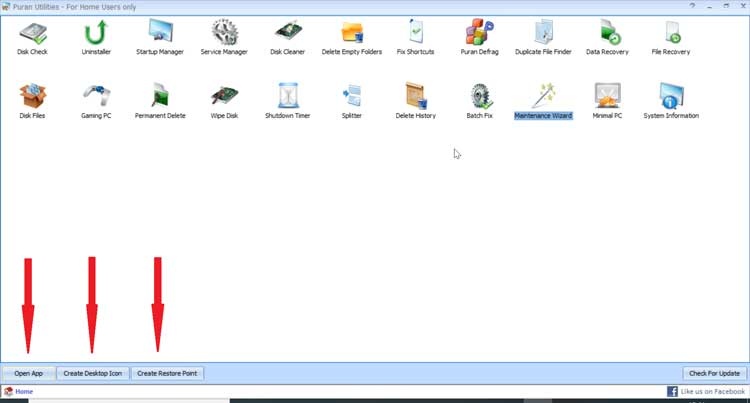Select the Batch Fix gear icon
The image size is (750, 403).
[480, 96]
